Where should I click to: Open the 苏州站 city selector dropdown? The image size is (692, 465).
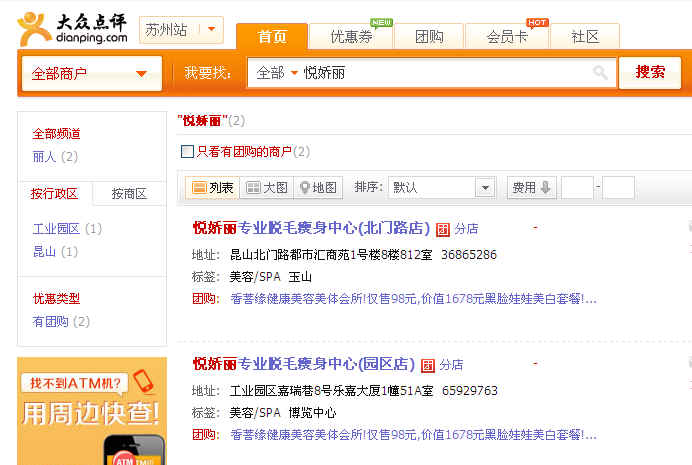pyautogui.click(x=181, y=30)
